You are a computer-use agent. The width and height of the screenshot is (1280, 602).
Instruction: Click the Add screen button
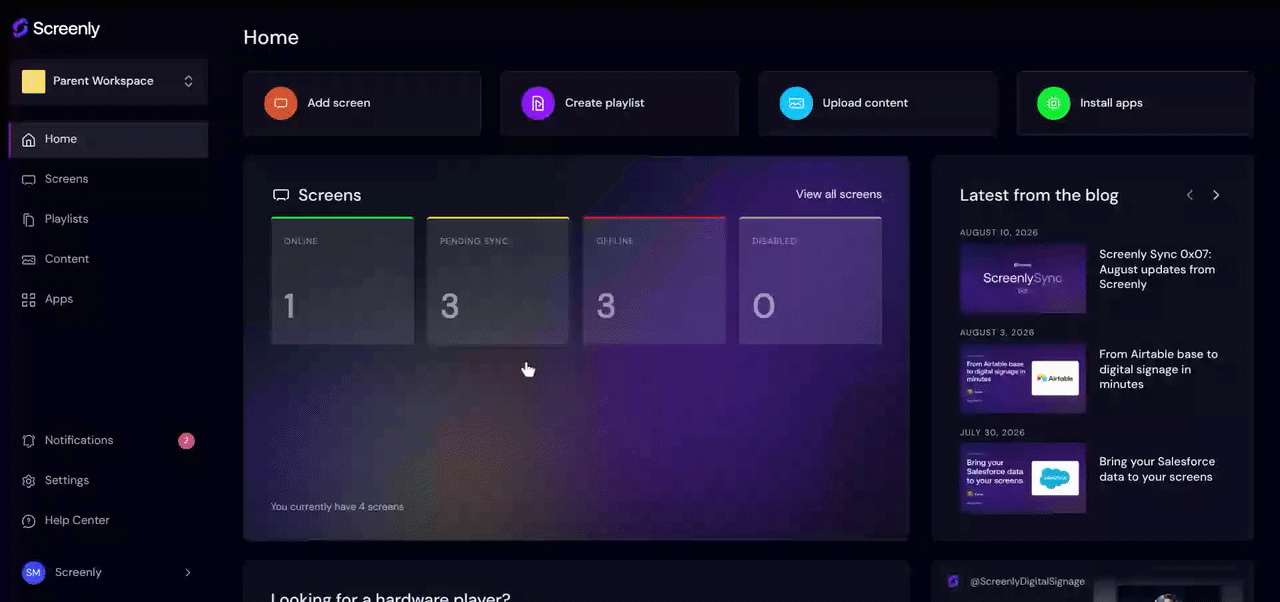[362, 103]
